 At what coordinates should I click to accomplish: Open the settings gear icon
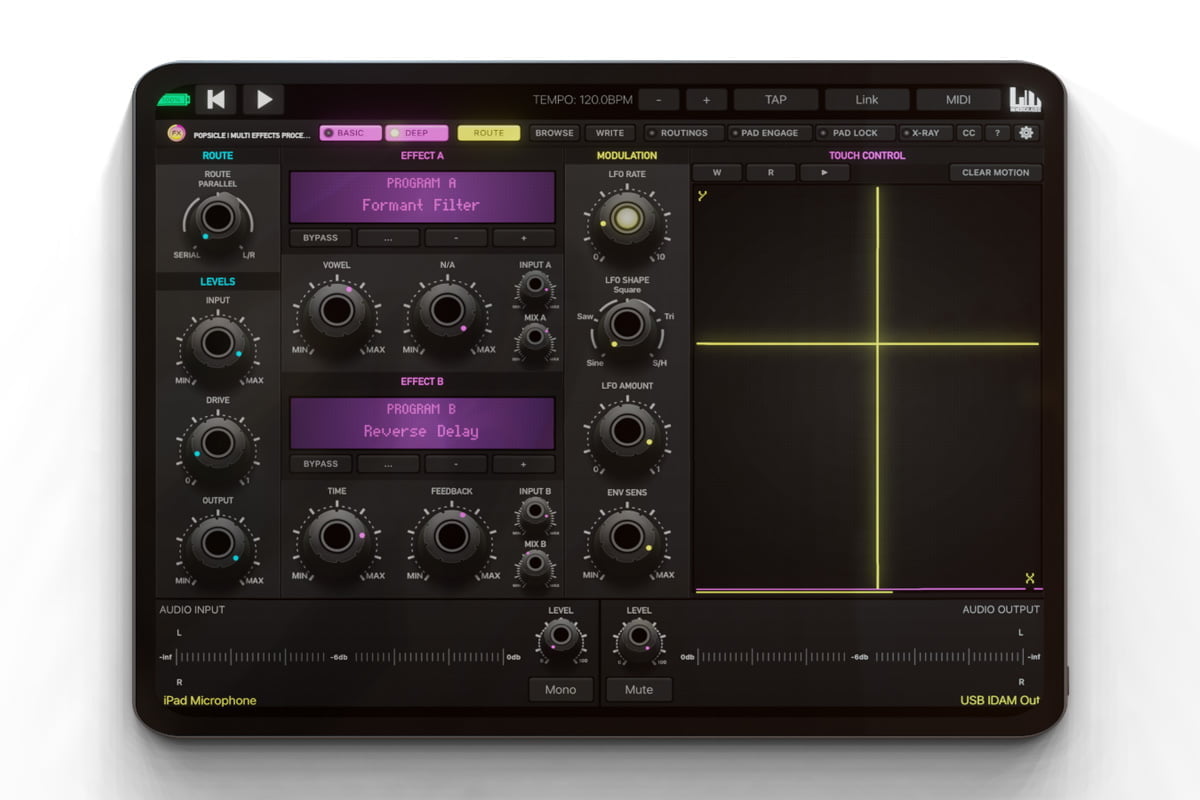[1026, 132]
